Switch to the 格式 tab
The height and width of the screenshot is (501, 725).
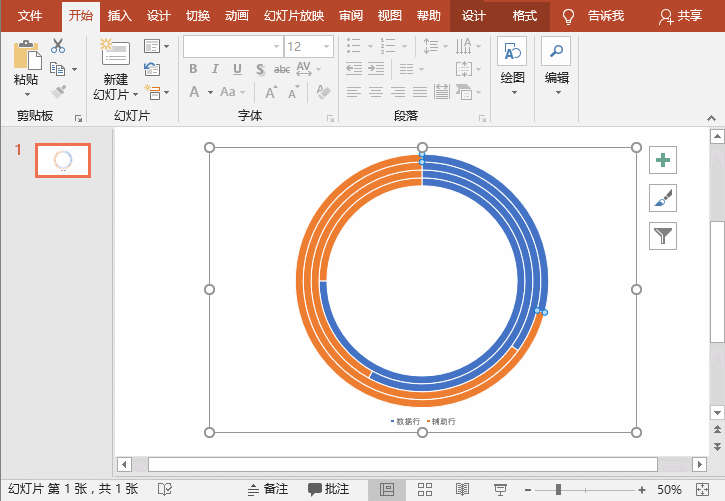[524, 16]
